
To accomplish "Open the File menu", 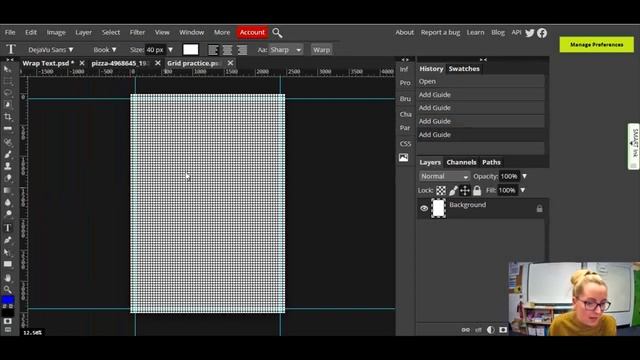I will 10,32.
